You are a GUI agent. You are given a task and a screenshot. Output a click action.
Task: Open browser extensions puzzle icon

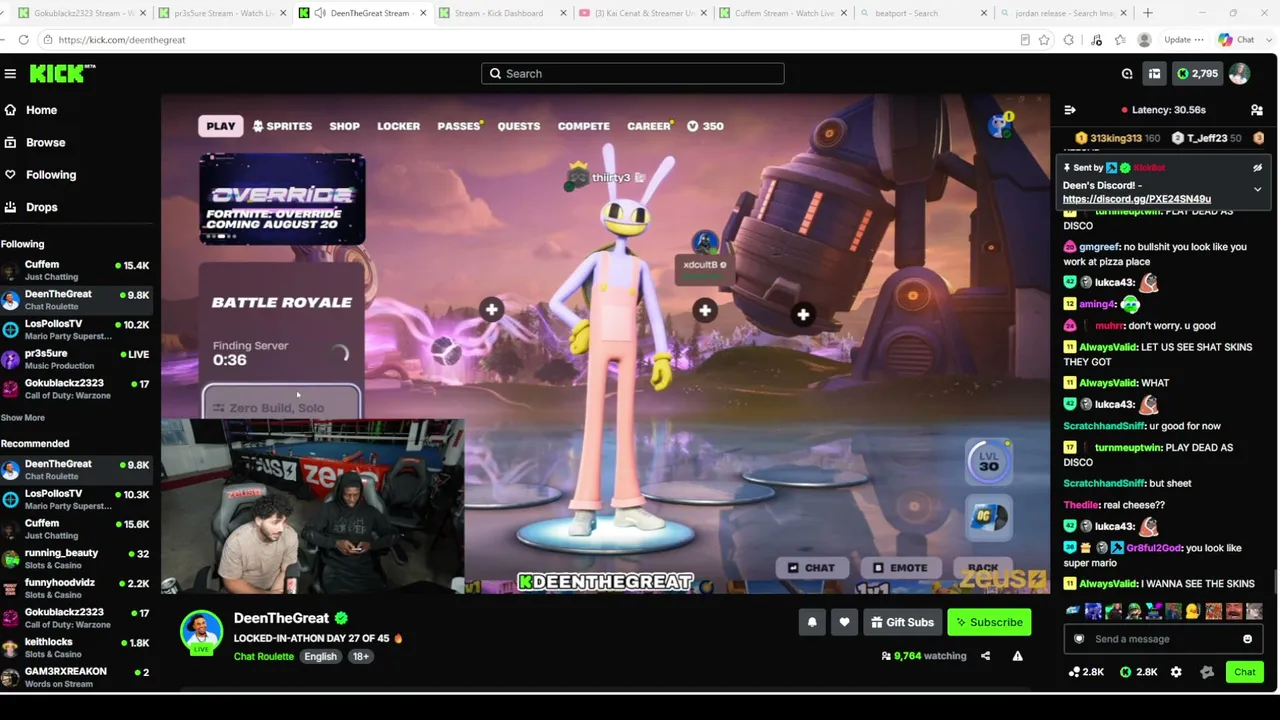pyautogui.click(x=1069, y=40)
